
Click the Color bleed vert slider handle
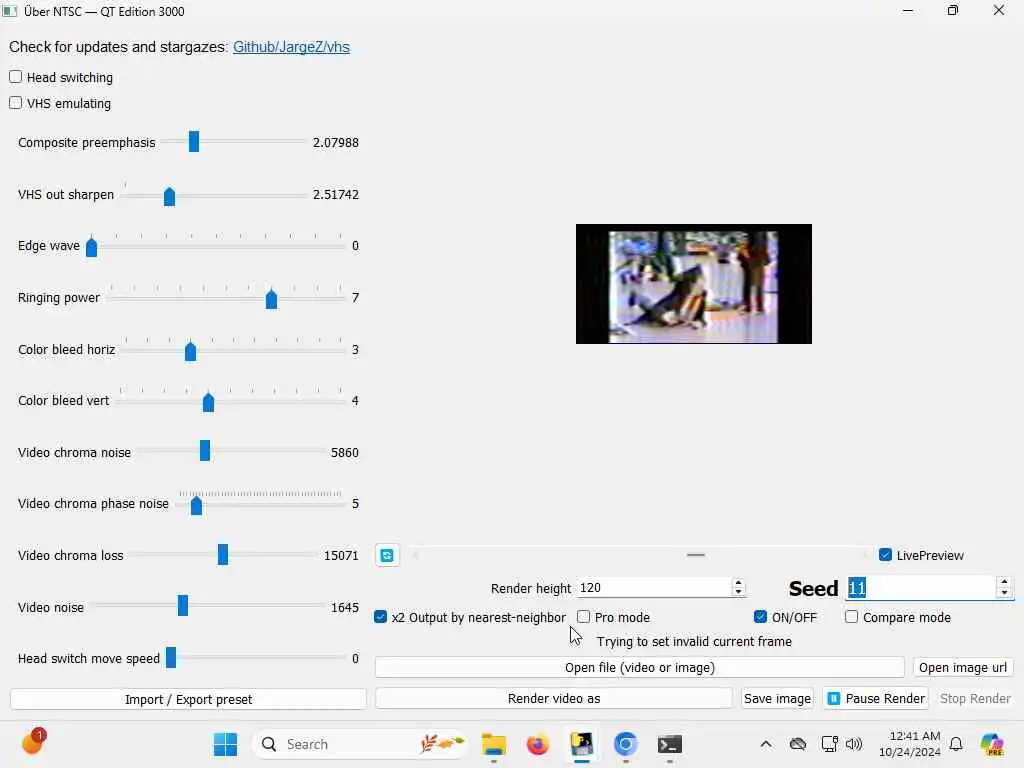pos(208,402)
